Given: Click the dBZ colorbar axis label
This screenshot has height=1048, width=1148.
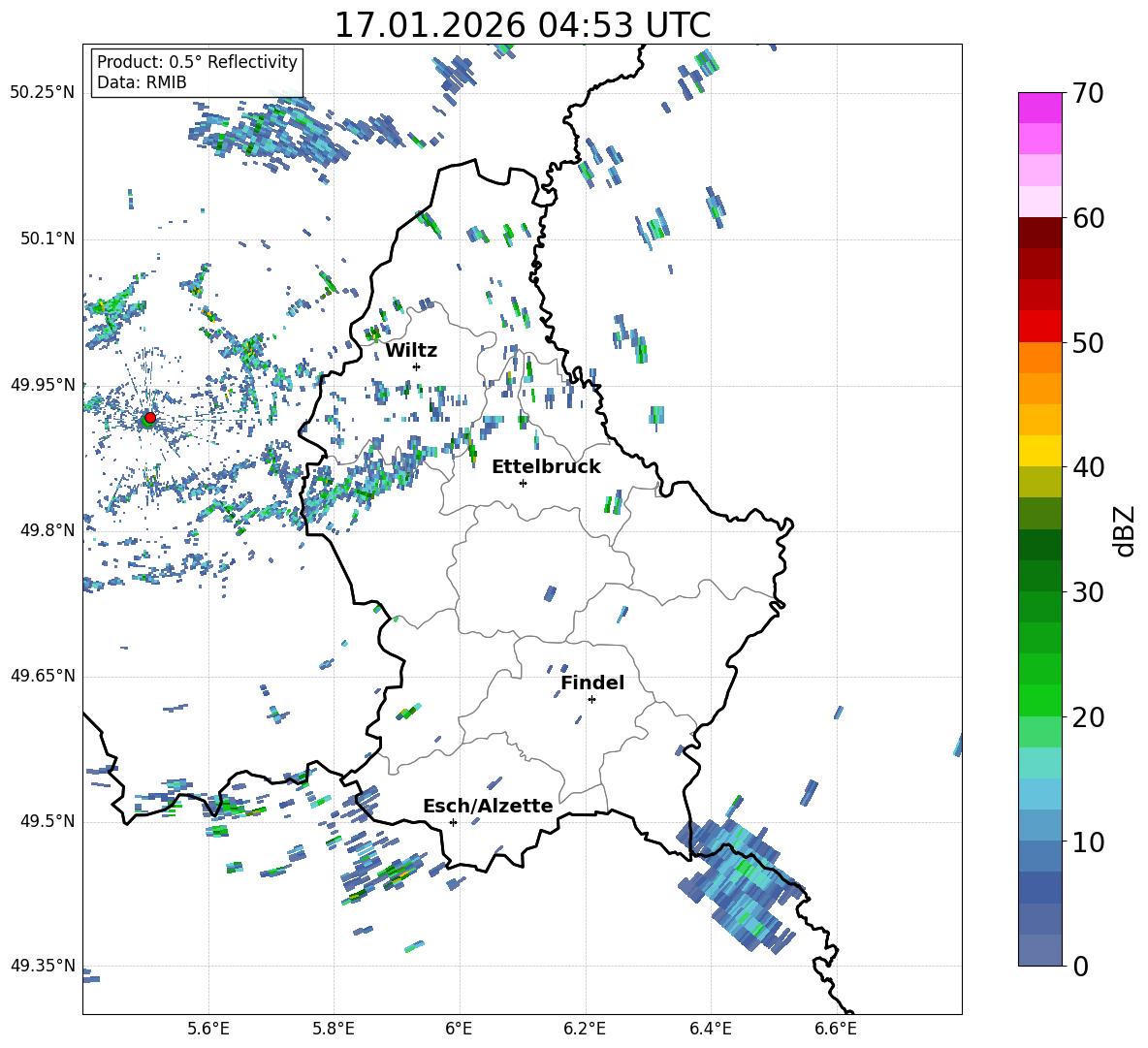Looking at the screenshot, I should [1125, 530].
